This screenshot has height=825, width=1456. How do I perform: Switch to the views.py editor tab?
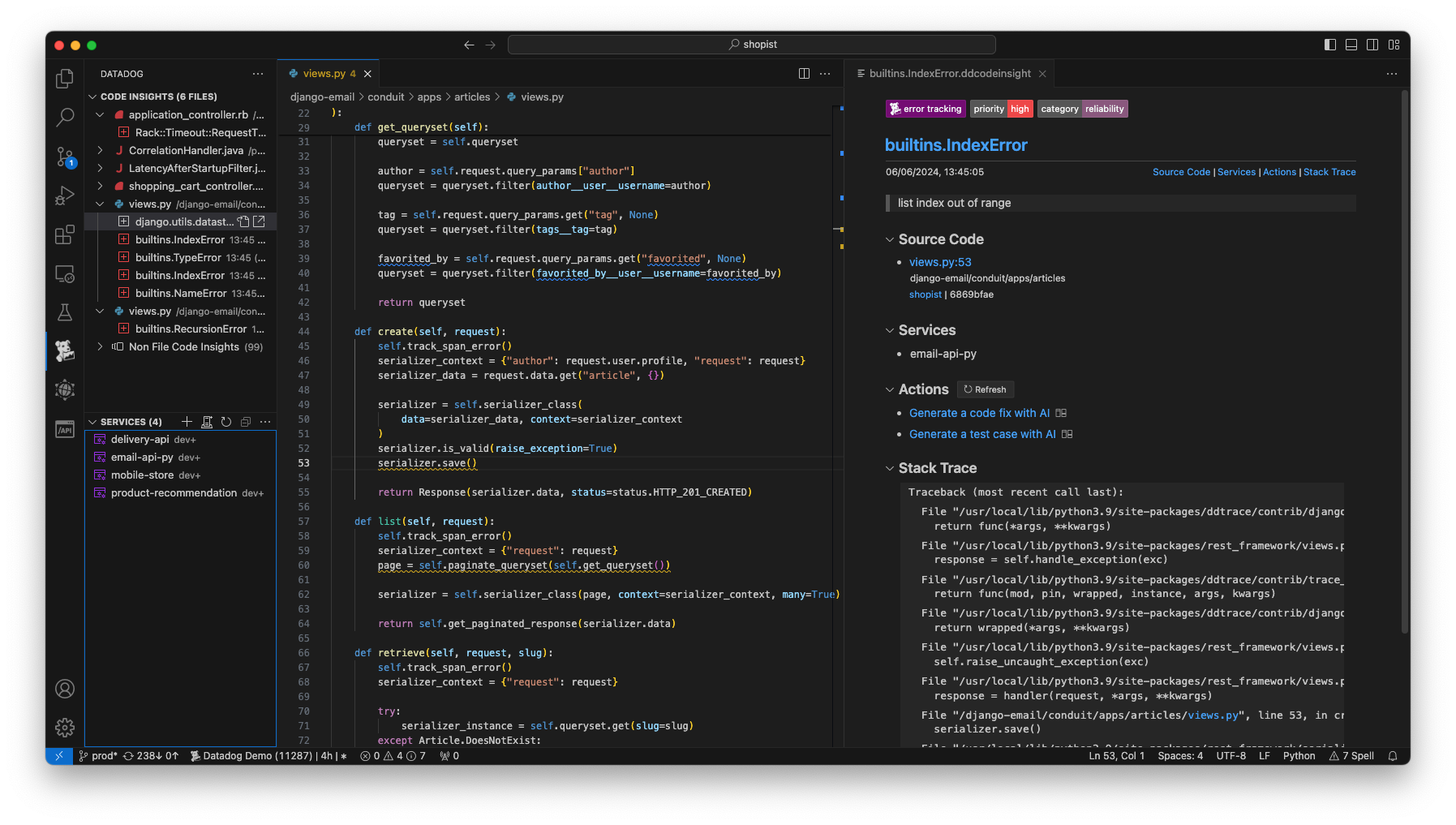tap(324, 74)
